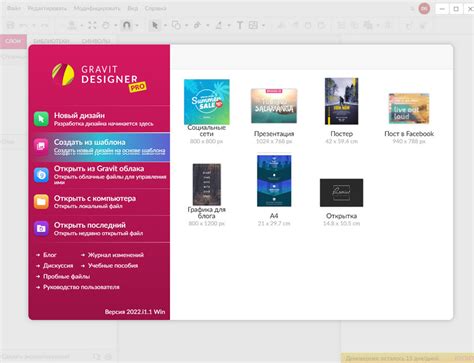The height and width of the screenshot is (363, 474).
Task: Expand the Pencil tool dropdown arrow
Action: click(229, 26)
